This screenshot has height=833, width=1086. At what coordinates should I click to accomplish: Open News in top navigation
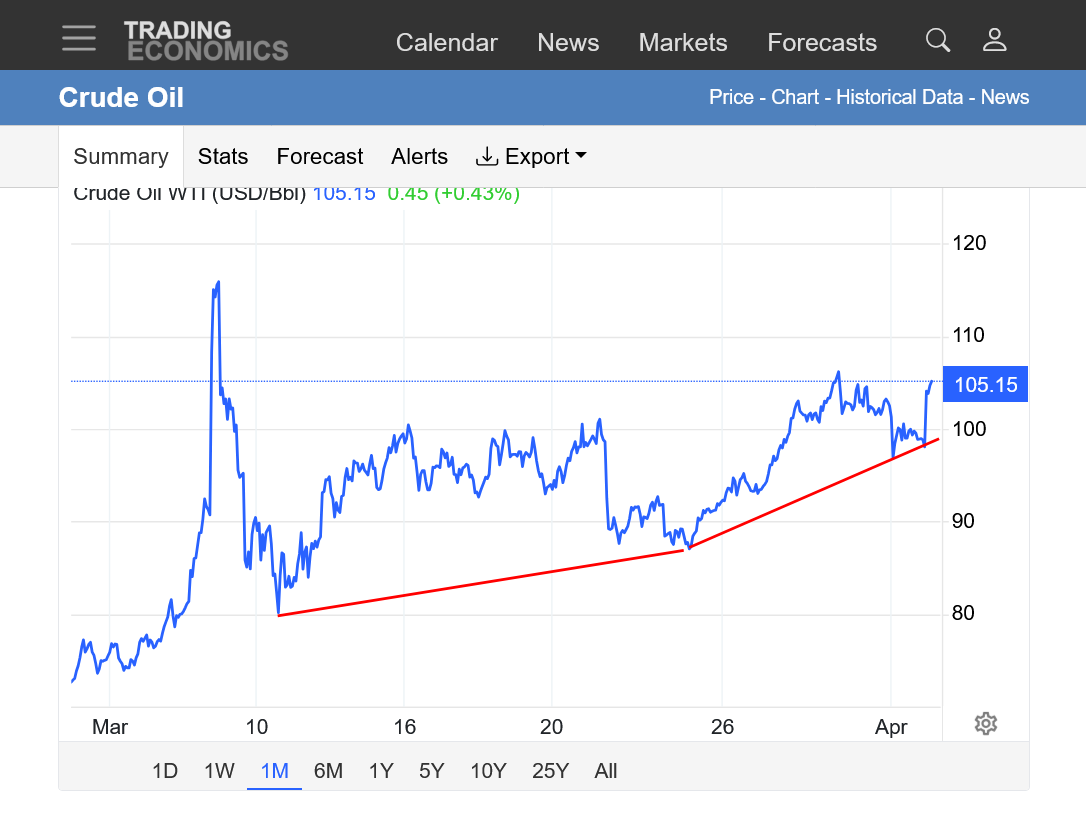tap(568, 43)
